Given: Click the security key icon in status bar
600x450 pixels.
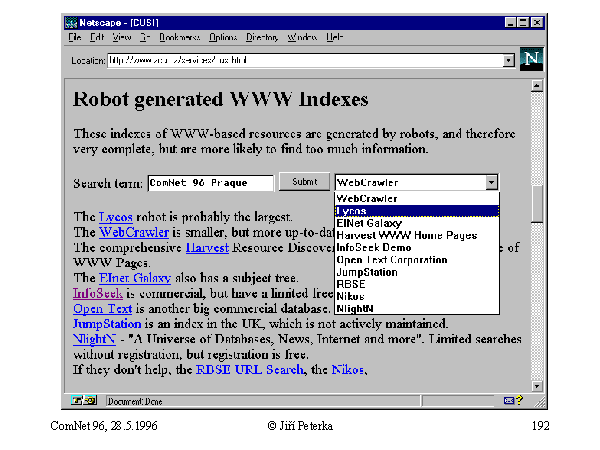Looking at the screenshot, I should click(84, 401).
